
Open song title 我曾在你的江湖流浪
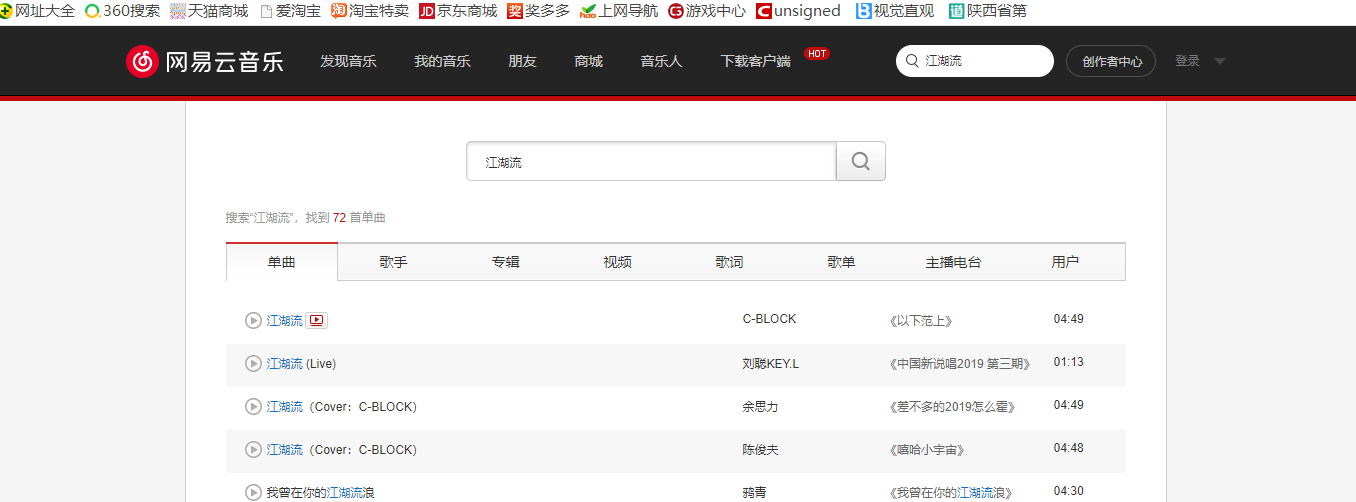[x=320, y=492]
